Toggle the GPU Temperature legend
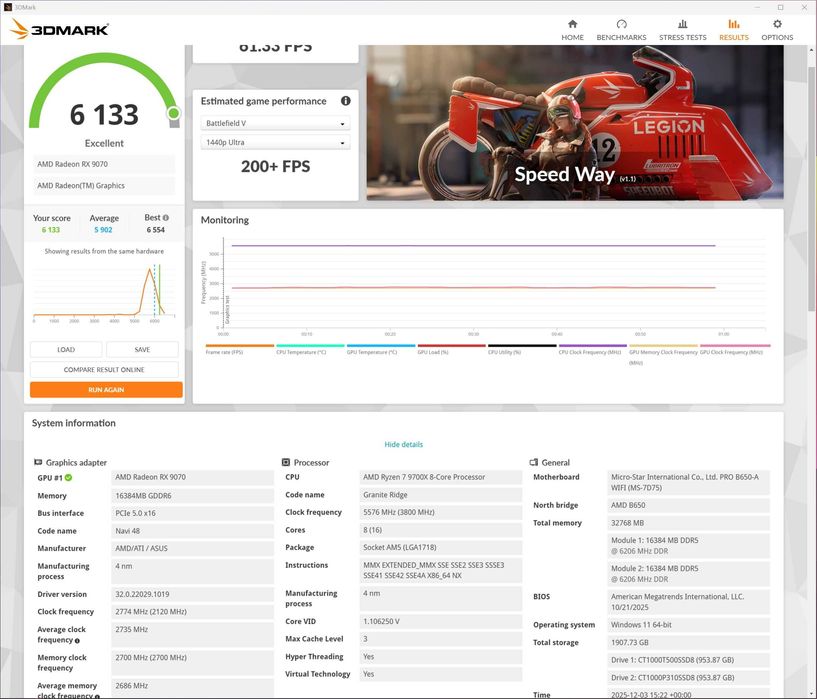Image resolution: width=817 pixels, height=699 pixels. (x=381, y=349)
